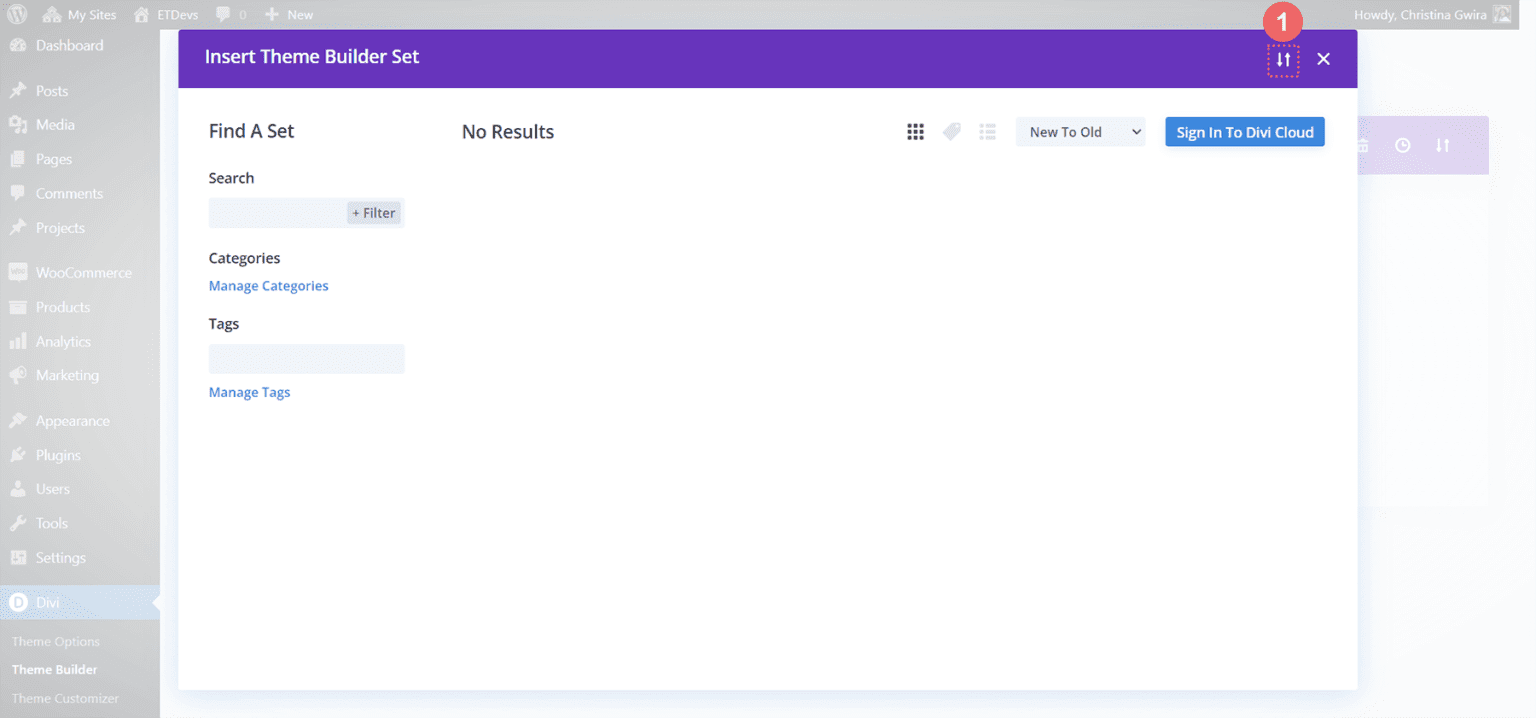1536x718 pixels.
Task: Click the Search input field
Action: tap(276, 213)
